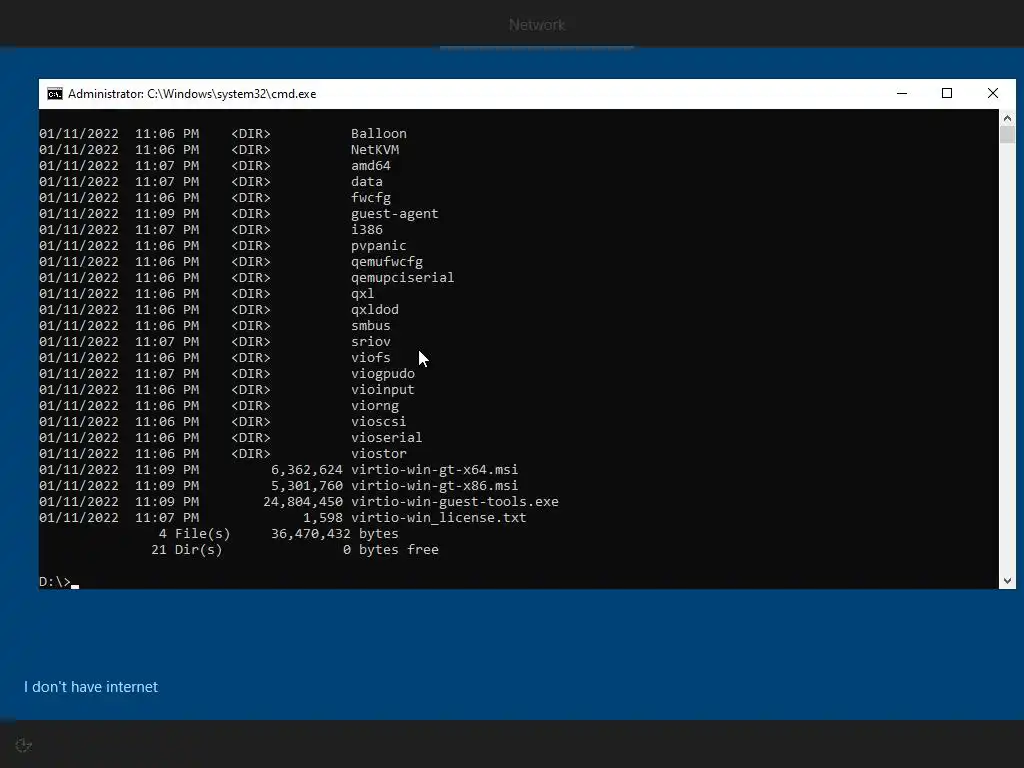
Task: Click the accessibility icon at bottom left
Action: point(24,745)
